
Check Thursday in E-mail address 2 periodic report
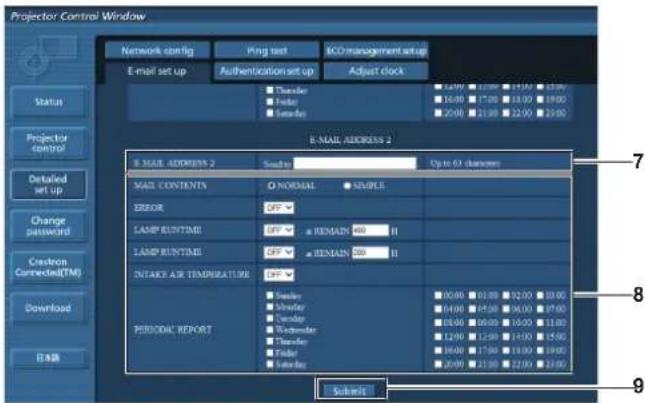click(270, 341)
